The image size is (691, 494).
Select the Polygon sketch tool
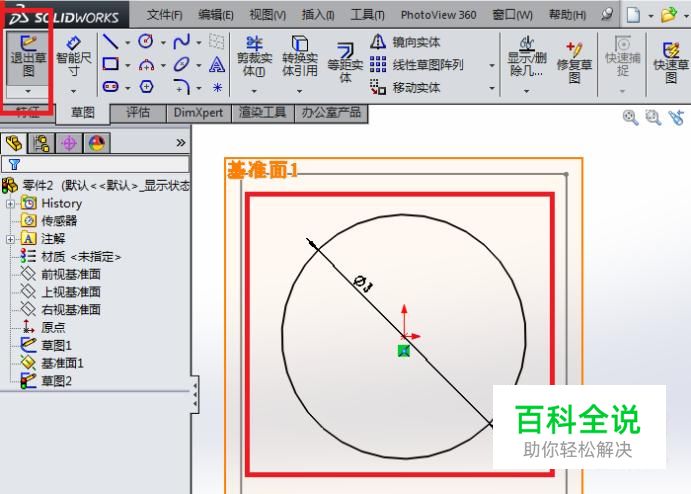[146, 87]
